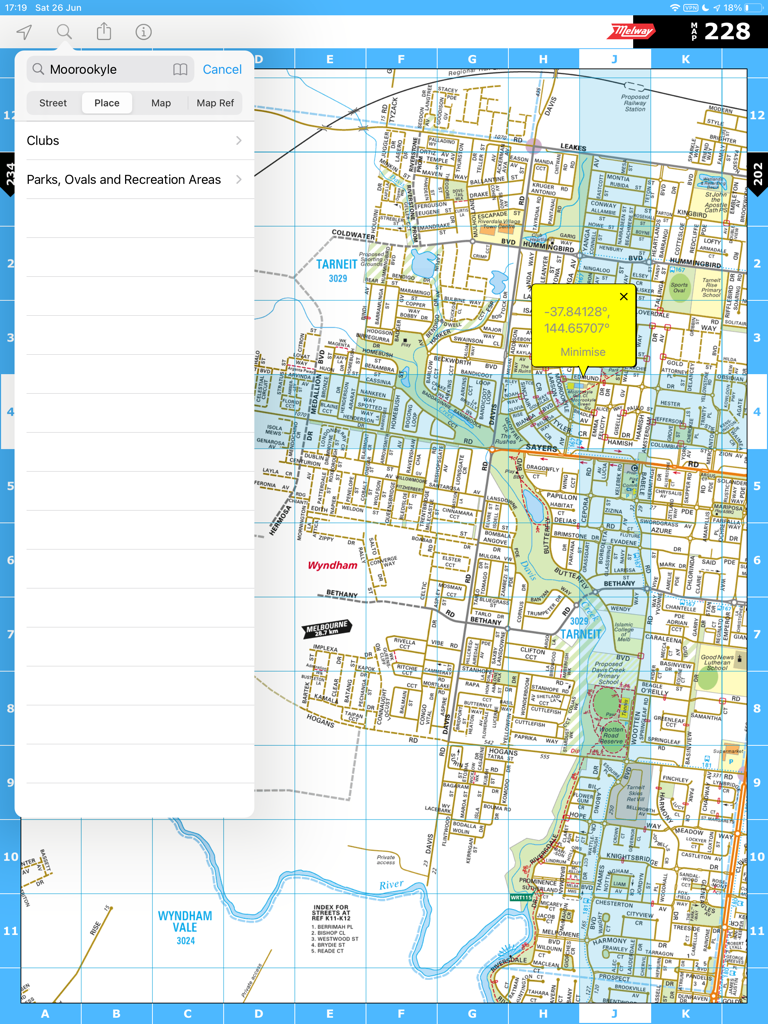Click column E header at top
Image resolution: width=768 pixels, height=1024 pixels.
coord(330,59)
